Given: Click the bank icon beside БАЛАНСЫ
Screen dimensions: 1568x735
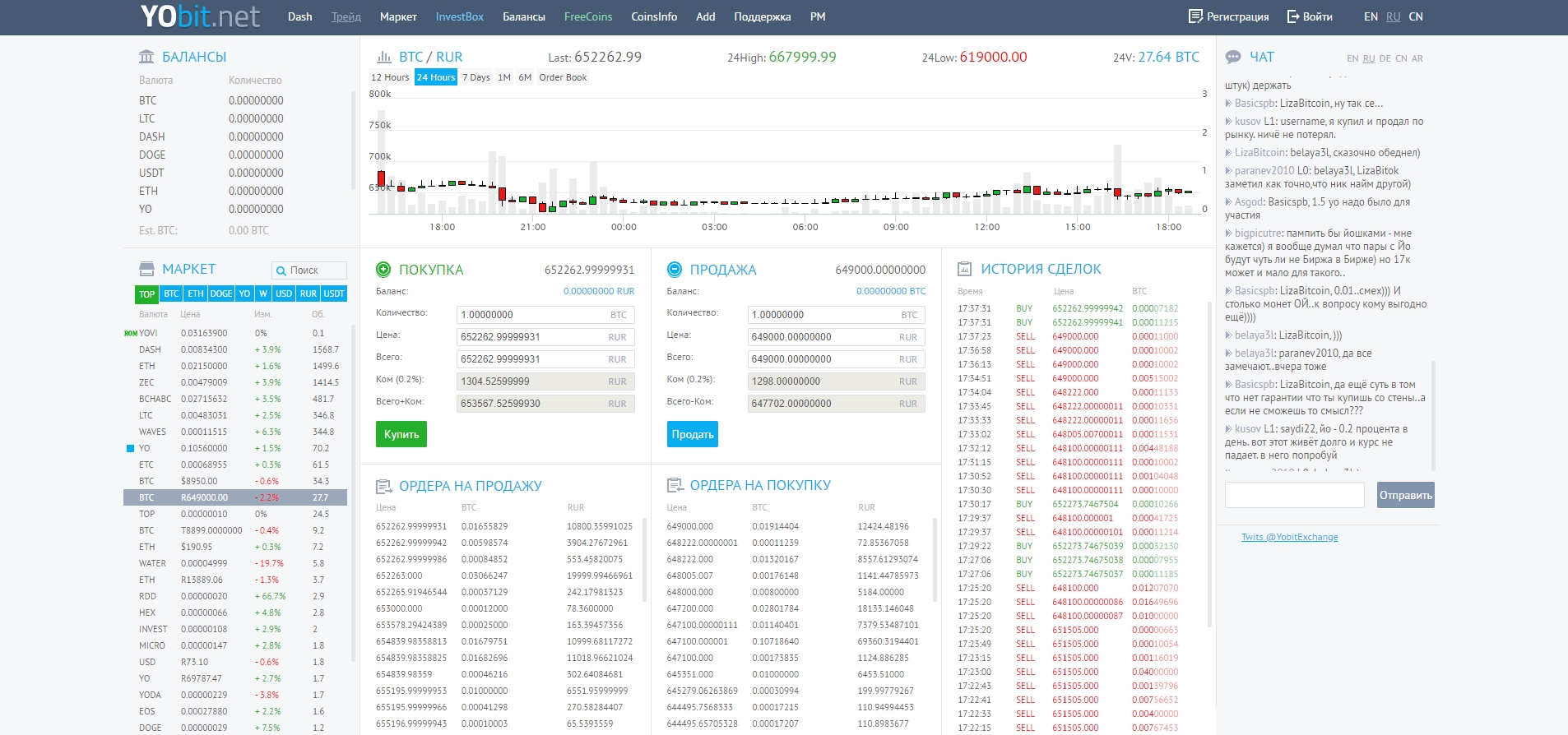Looking at the screenshot, I should (x=146, y=57).
